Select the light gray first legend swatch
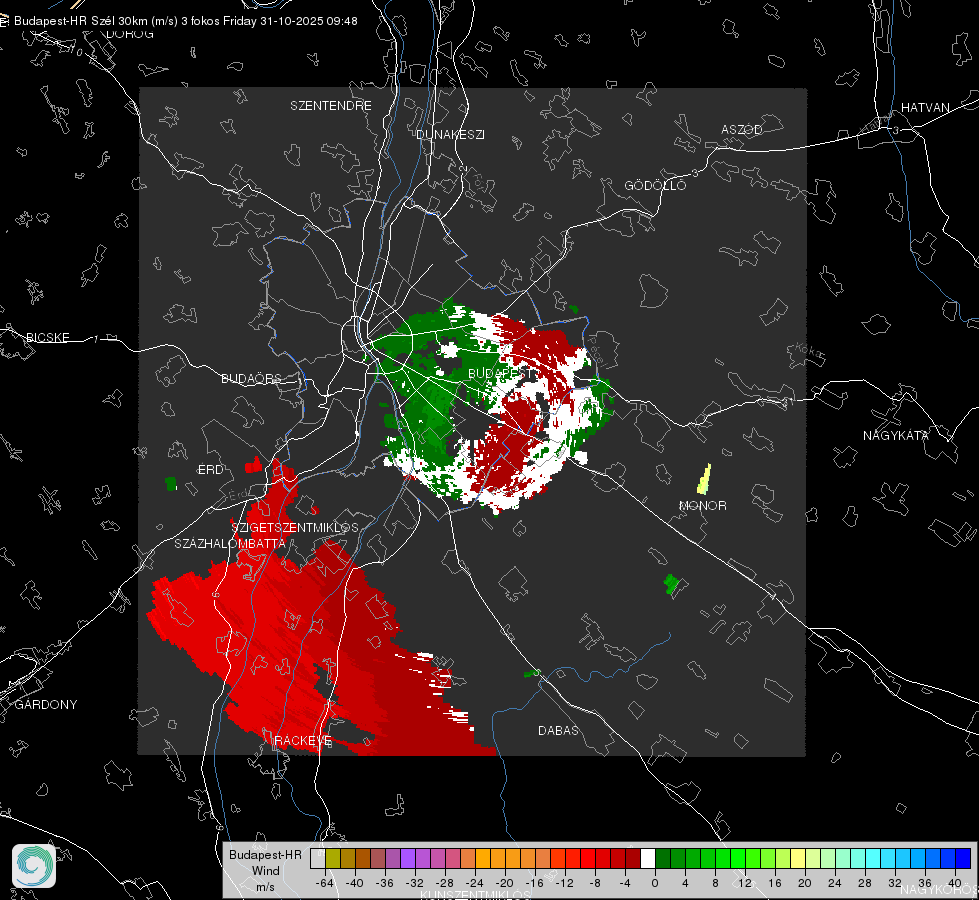Screen dimensions: 979x900 coord(318,858)
